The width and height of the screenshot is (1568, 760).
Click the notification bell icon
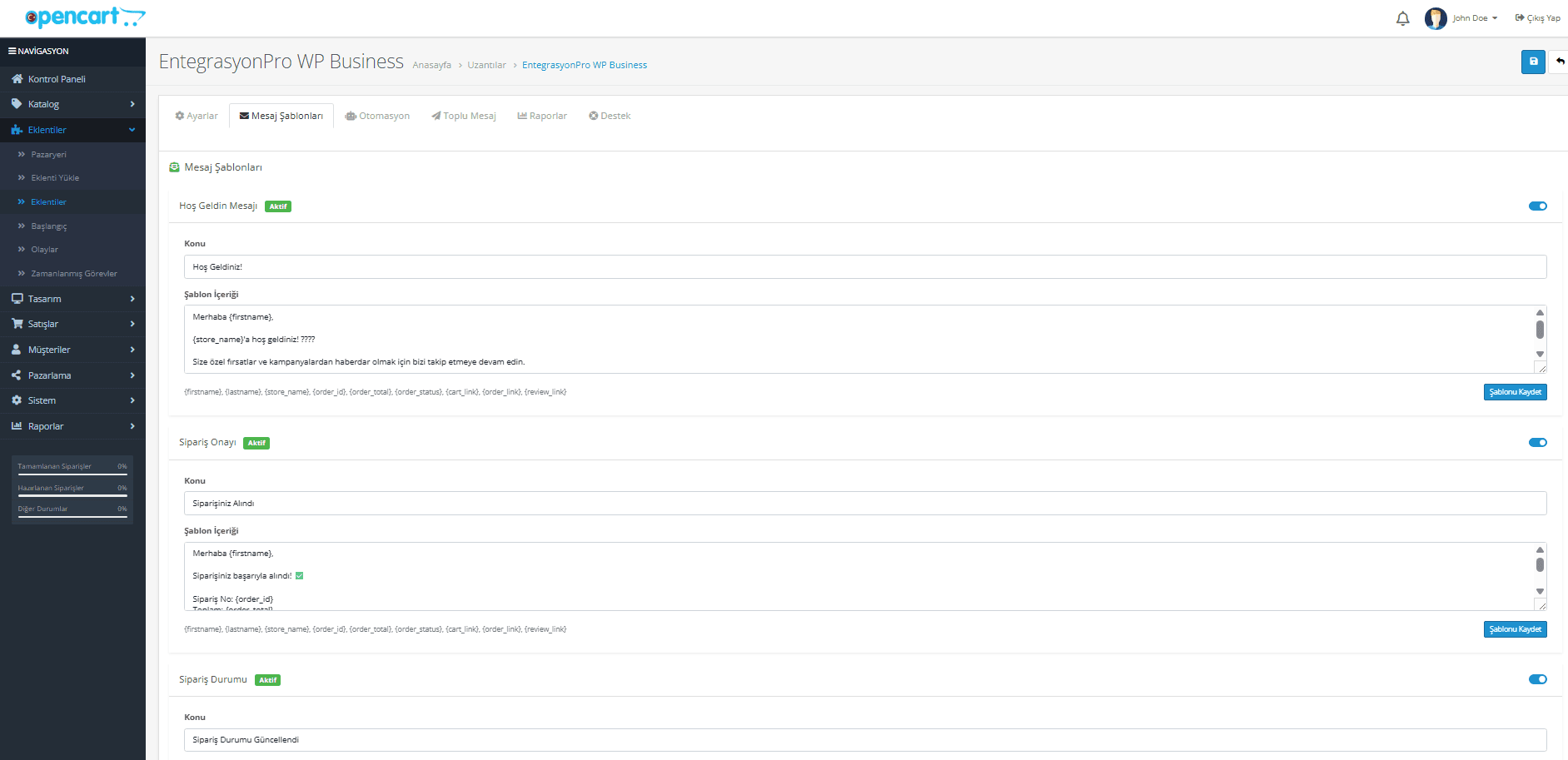[1402, 18]
